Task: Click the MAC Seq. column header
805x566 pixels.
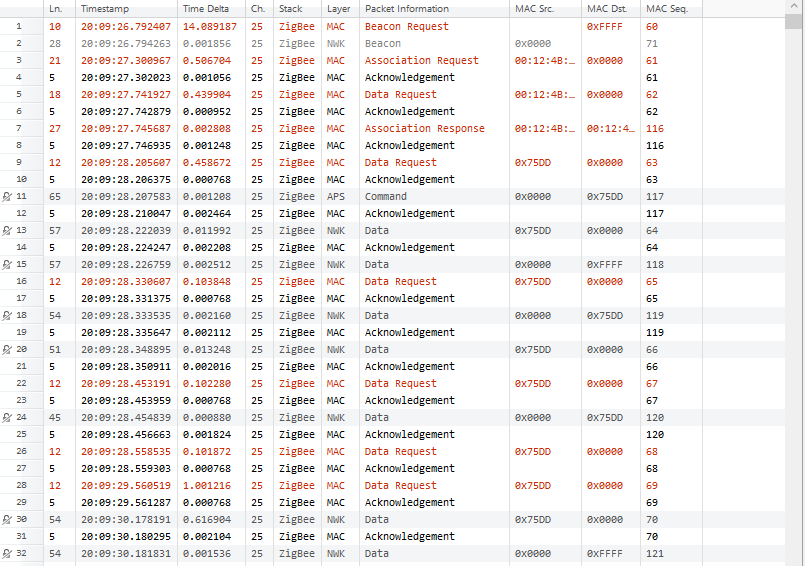Action: click(x=671, y=9)
